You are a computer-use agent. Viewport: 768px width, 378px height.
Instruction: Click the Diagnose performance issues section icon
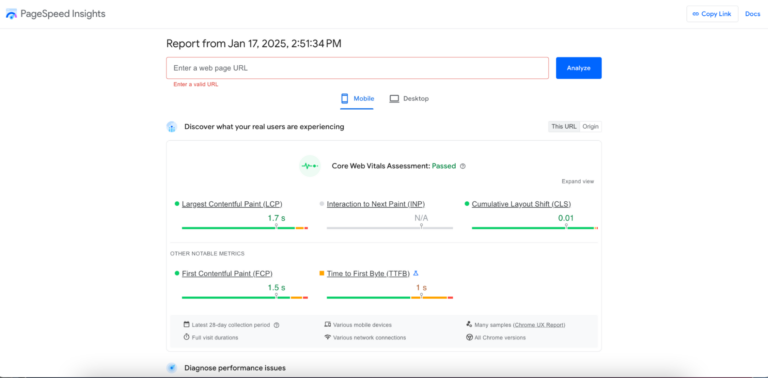click(171, 368)
